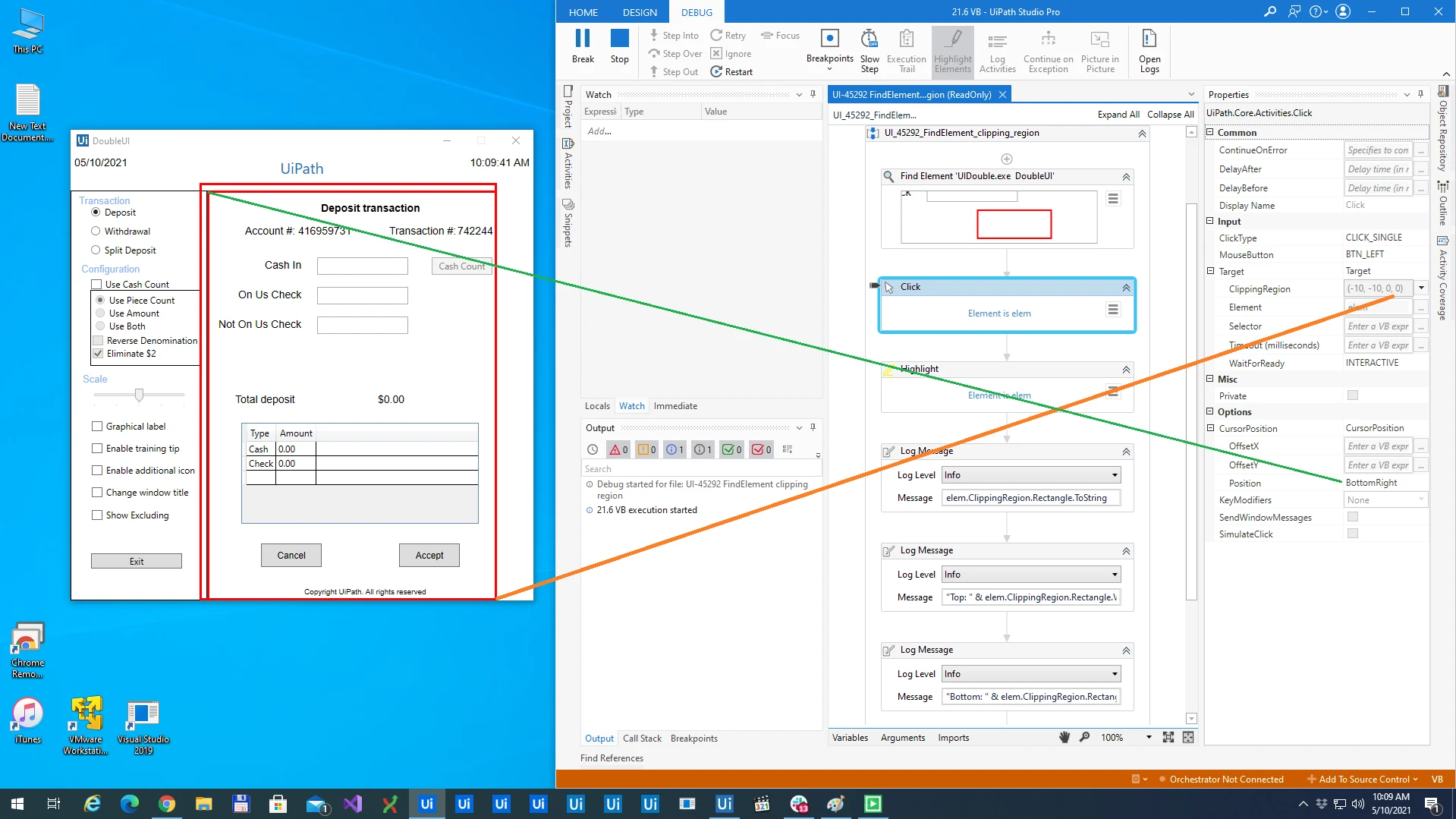Viewport: 1456px width, 819px height.
Task: Open Log Level dropdown above the "Bottom:" message
Action: tap(1031, 674)
